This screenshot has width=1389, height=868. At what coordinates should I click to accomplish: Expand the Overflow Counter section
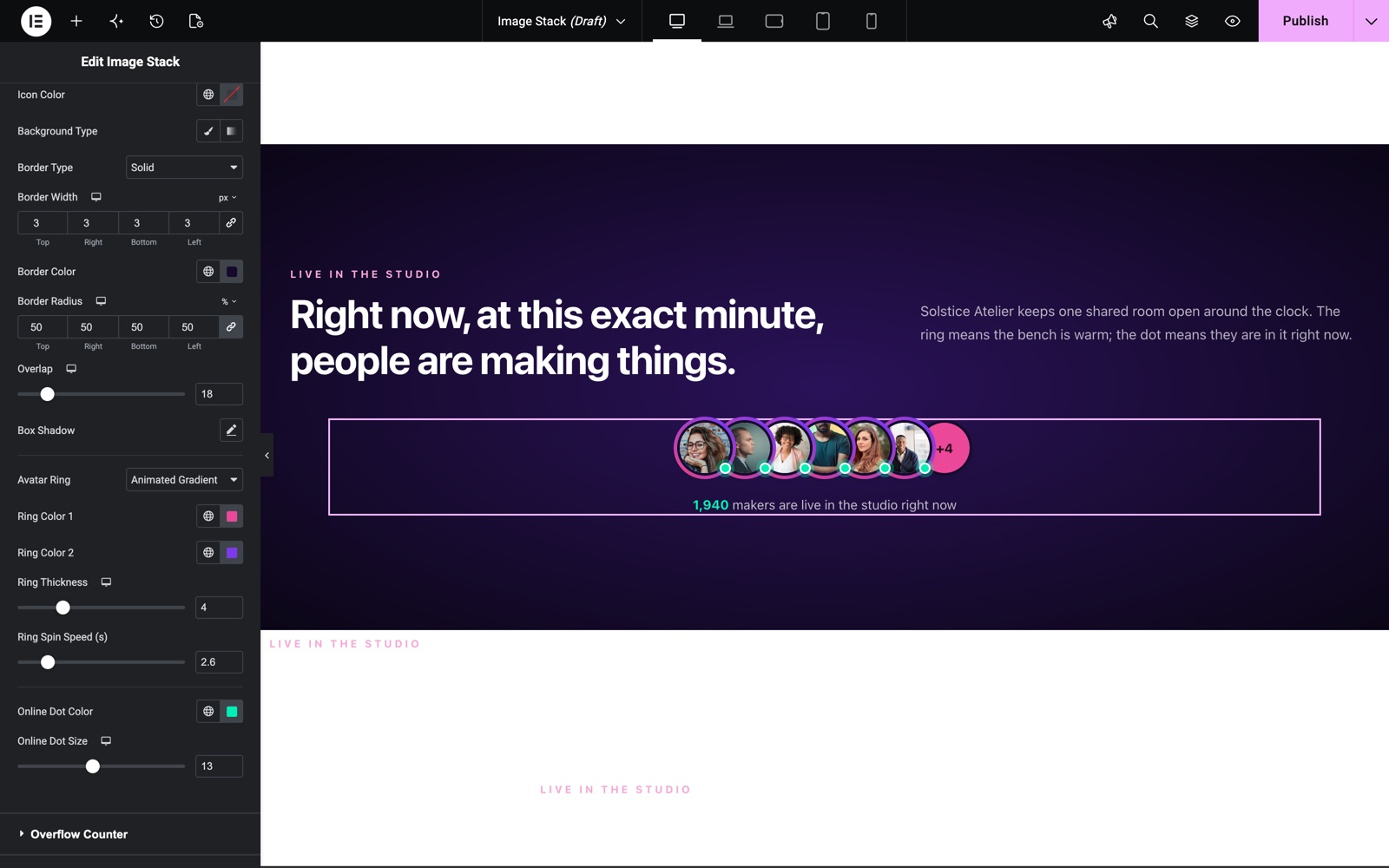130,834
